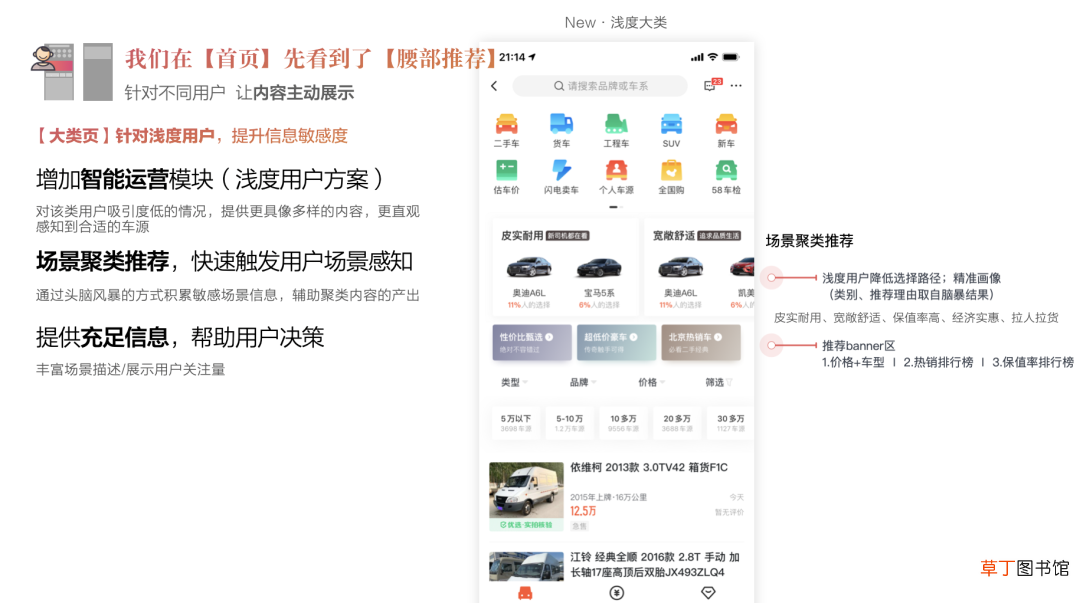
Task: Open the 工程车 category
Action: [616, 131]
